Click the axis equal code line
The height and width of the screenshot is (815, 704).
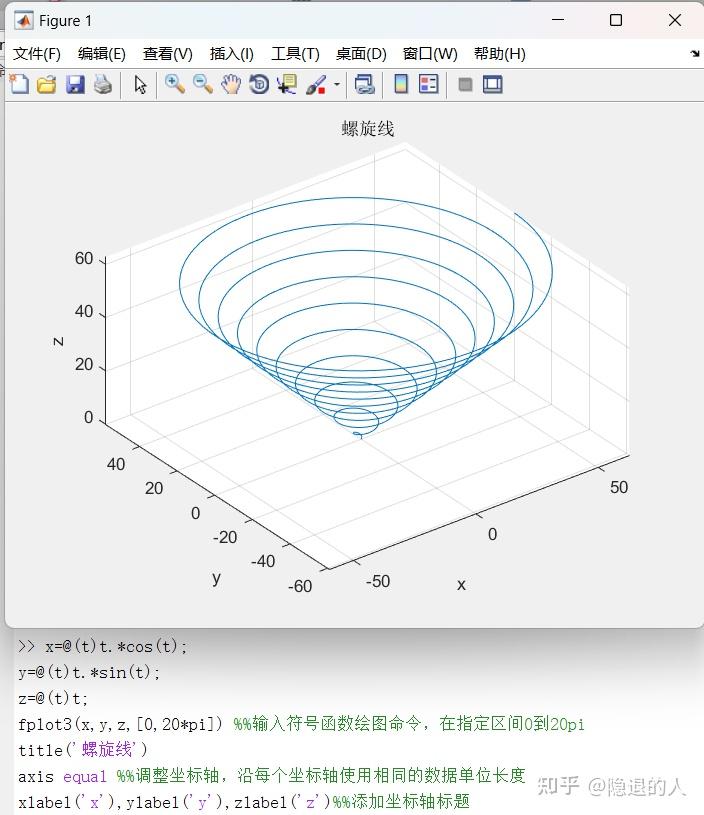coord(271,775)
